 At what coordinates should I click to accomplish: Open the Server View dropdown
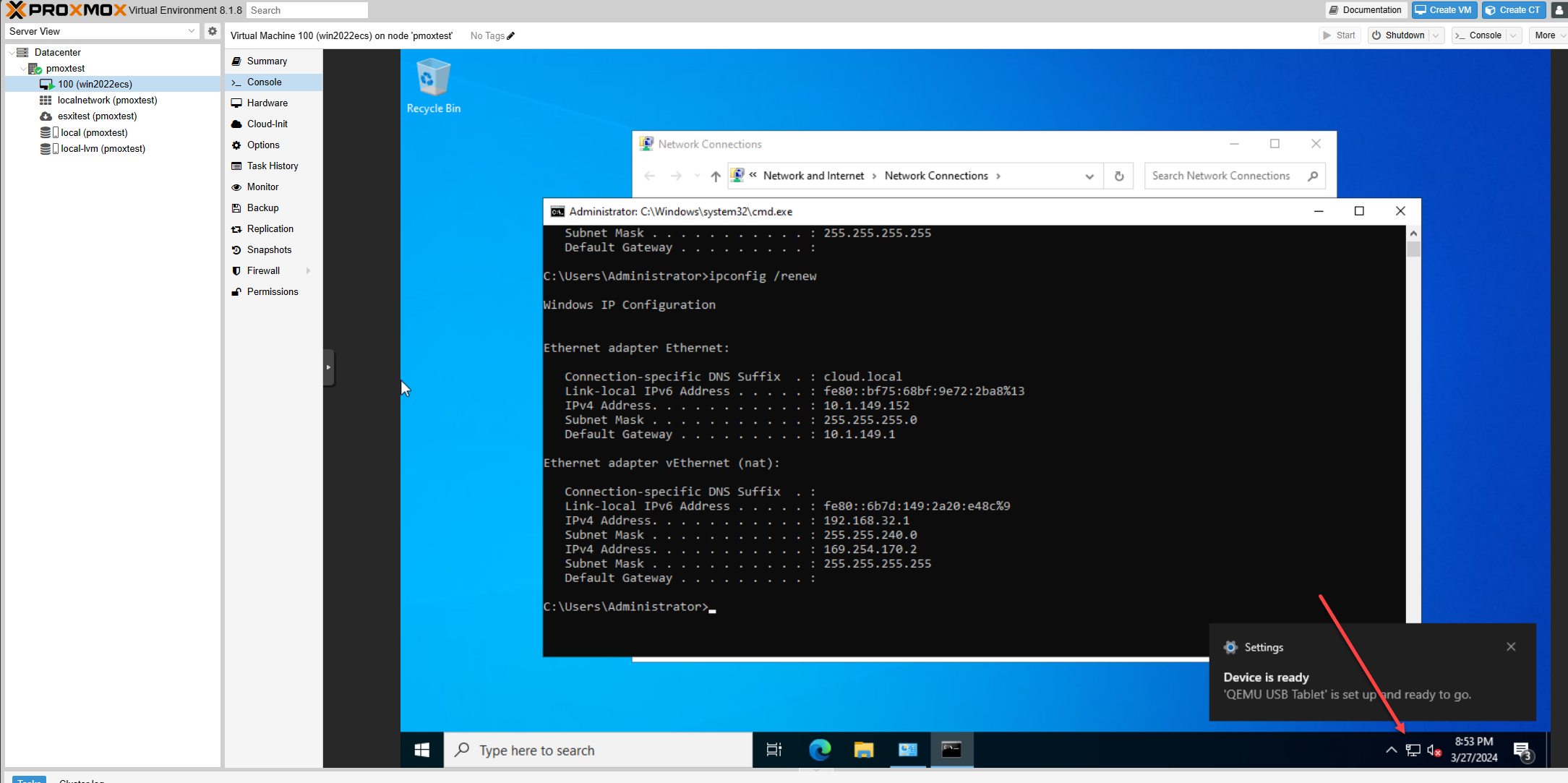click(x=101, y=31)
